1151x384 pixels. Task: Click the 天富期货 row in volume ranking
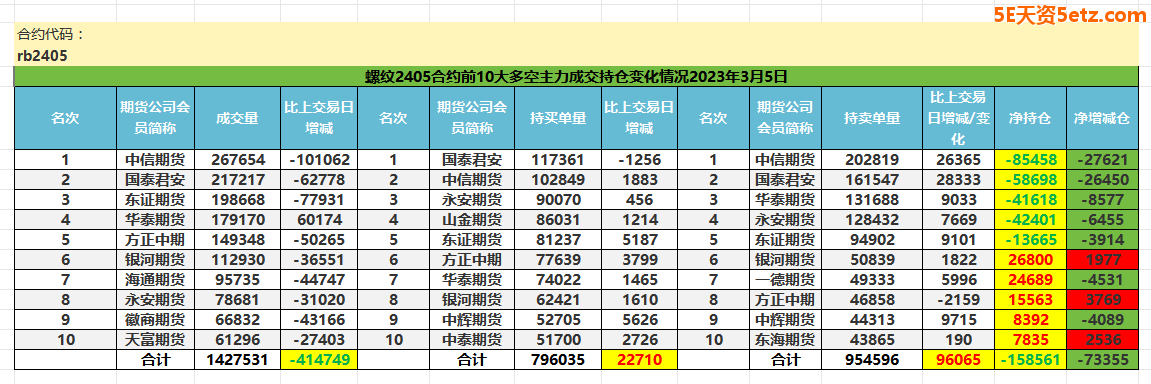186,339
